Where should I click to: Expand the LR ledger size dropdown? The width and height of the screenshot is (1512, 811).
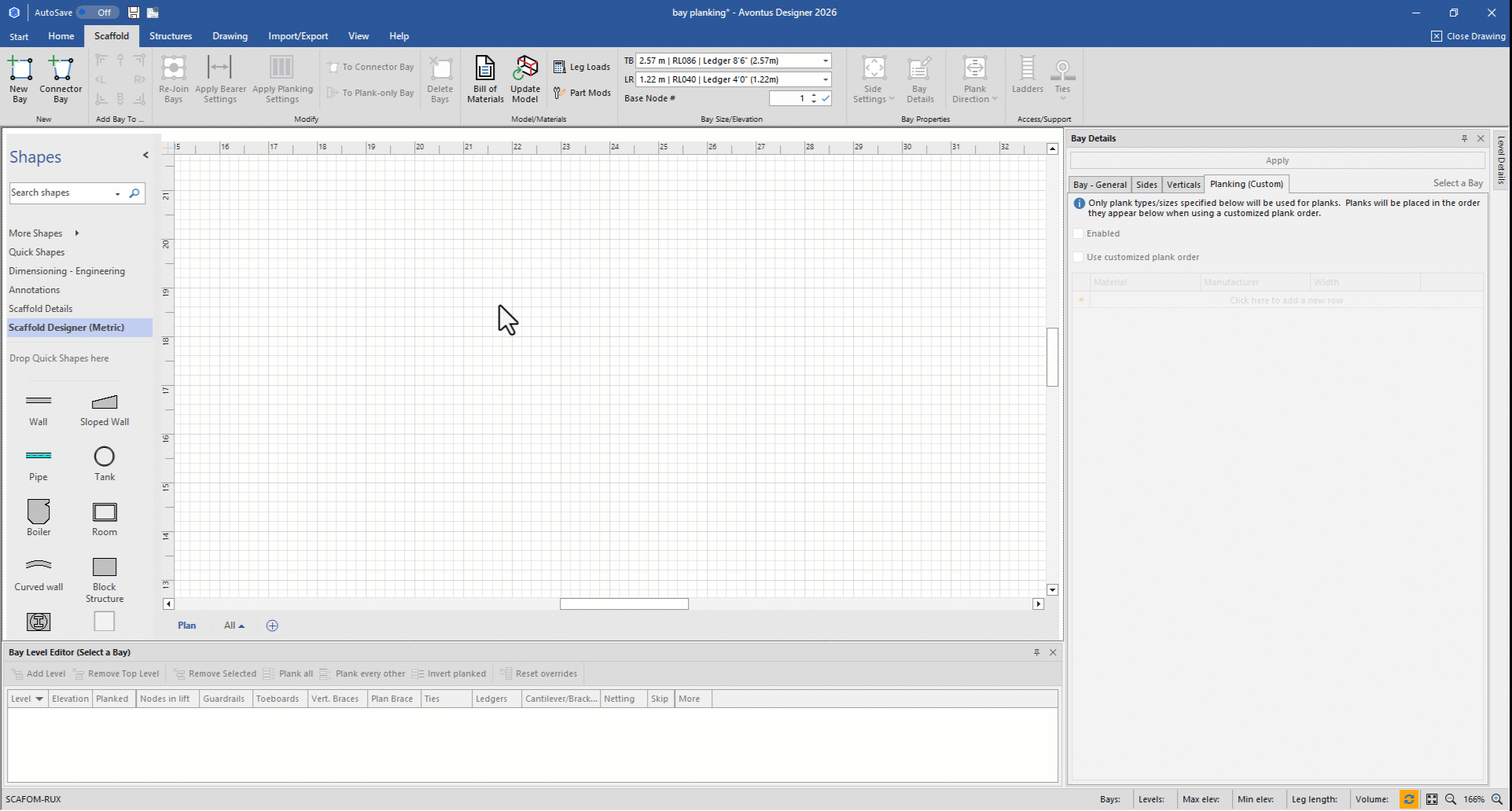pyautogui.click(x=826, y=79)
